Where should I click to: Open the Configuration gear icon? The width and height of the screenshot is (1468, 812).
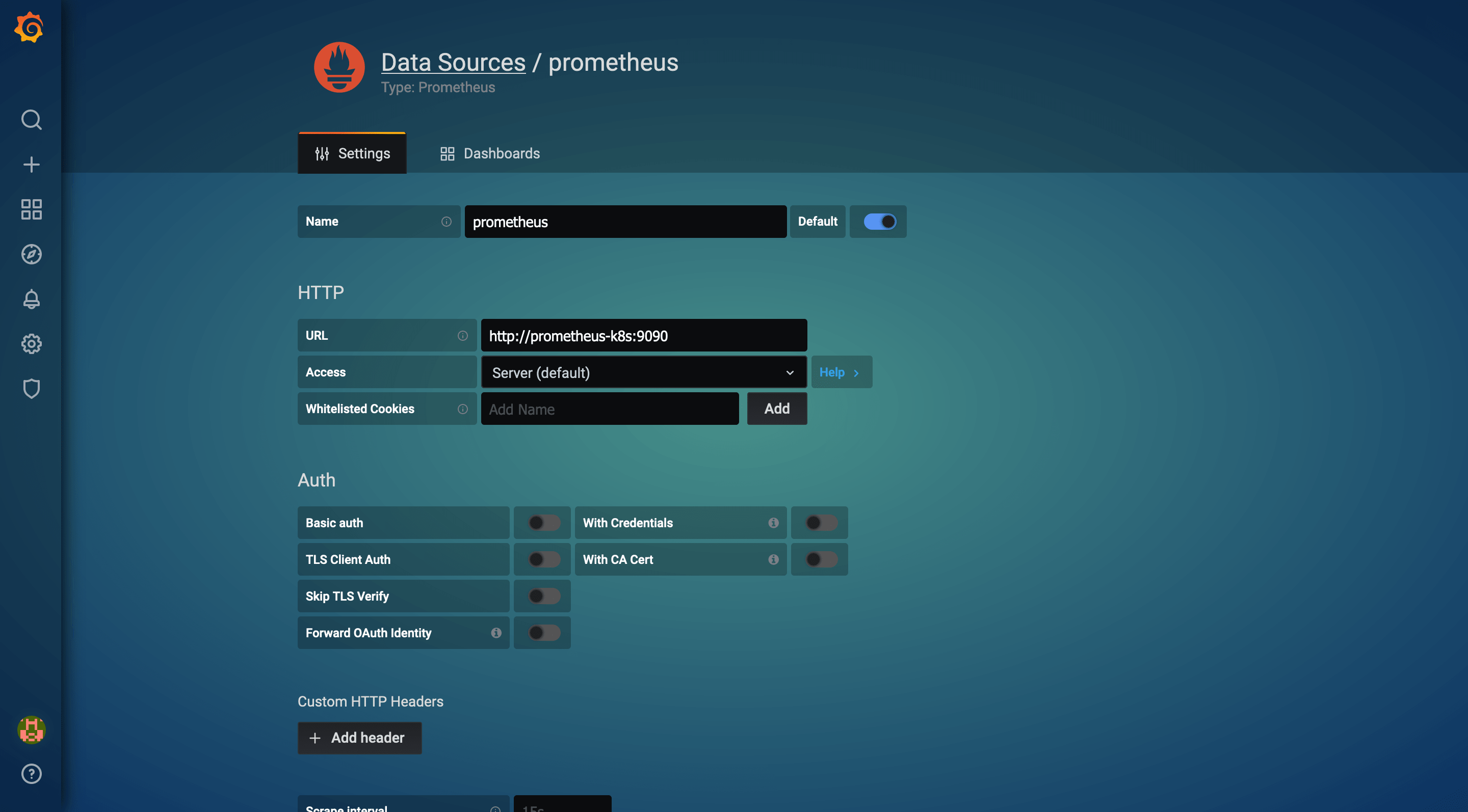click(31, 344)
